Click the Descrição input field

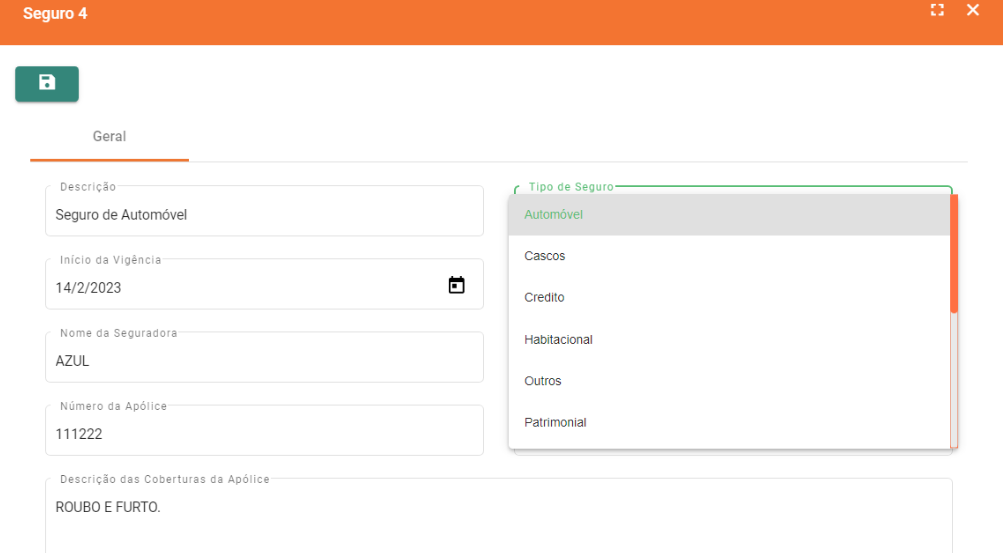pos(264,214)
